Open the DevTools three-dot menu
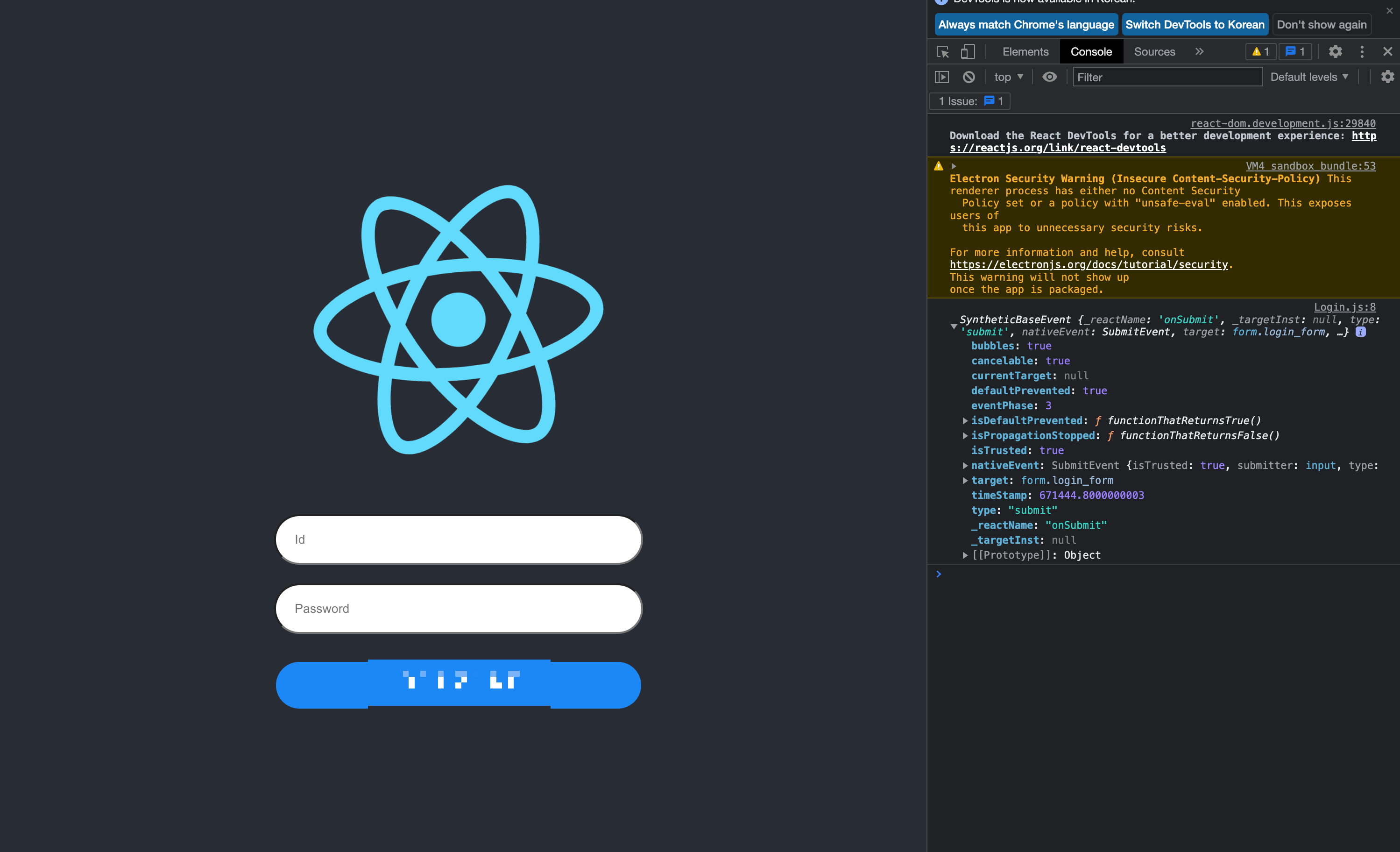1400x852 pixels. click(x=1362, y=52)
